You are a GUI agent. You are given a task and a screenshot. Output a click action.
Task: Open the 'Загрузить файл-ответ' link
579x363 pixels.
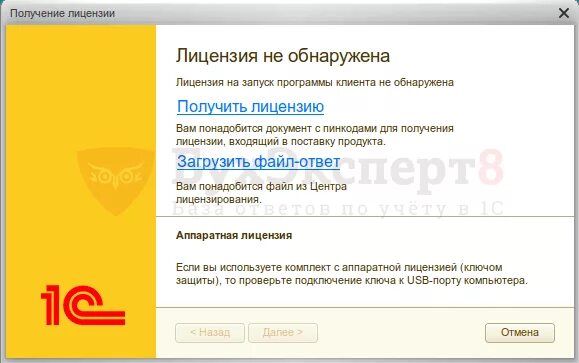tap(258, 162)
